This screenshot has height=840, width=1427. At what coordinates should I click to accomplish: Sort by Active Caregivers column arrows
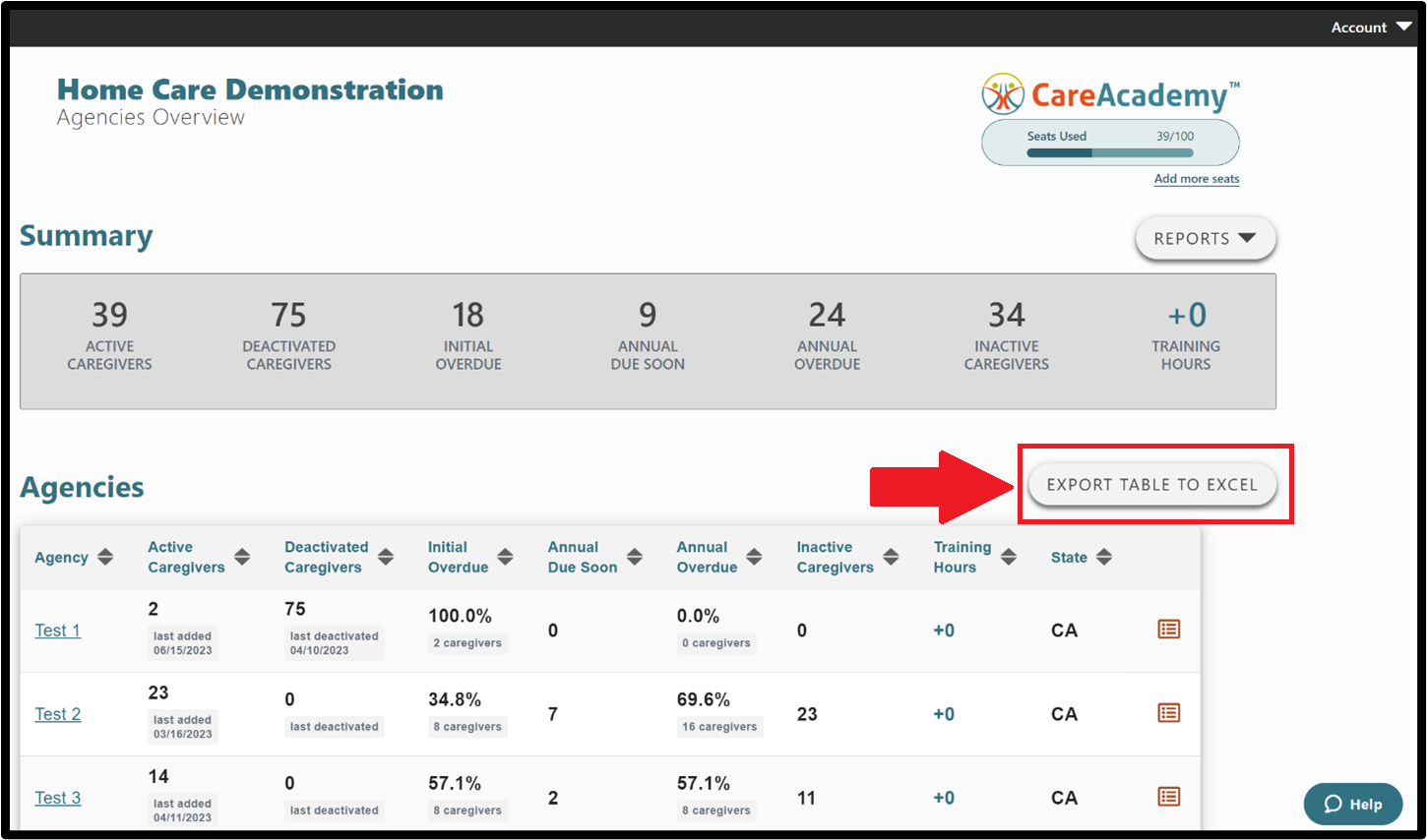[x=242, y=557]
